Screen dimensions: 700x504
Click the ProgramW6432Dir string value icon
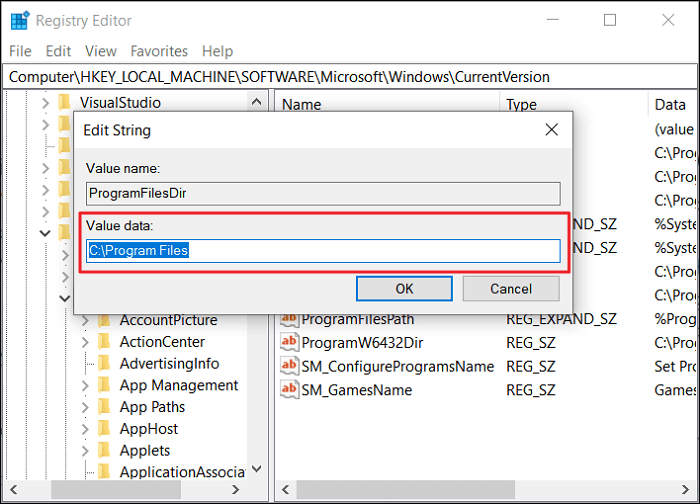[x=290, y=342]
